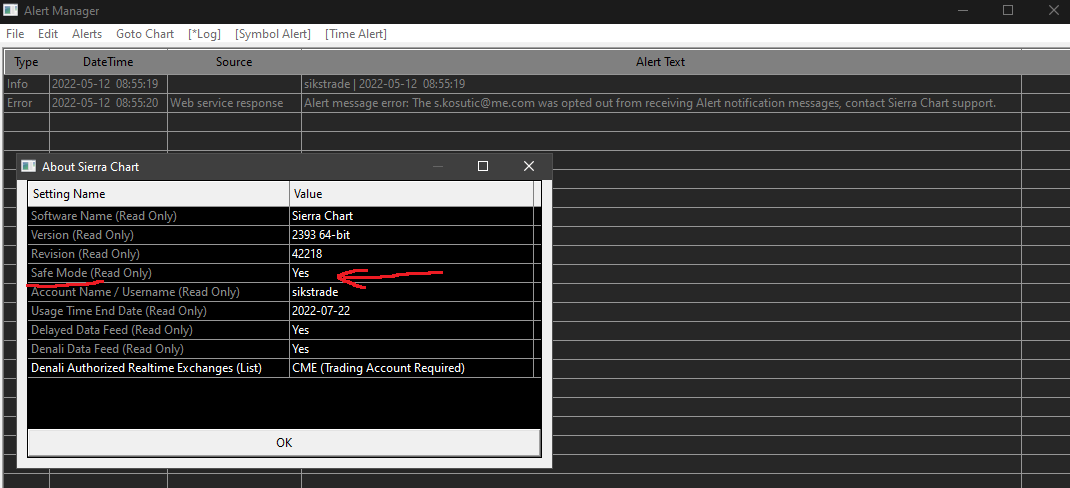Select Usage Time End Date setting
This screenshot has height=488, width=1070.
158,311
